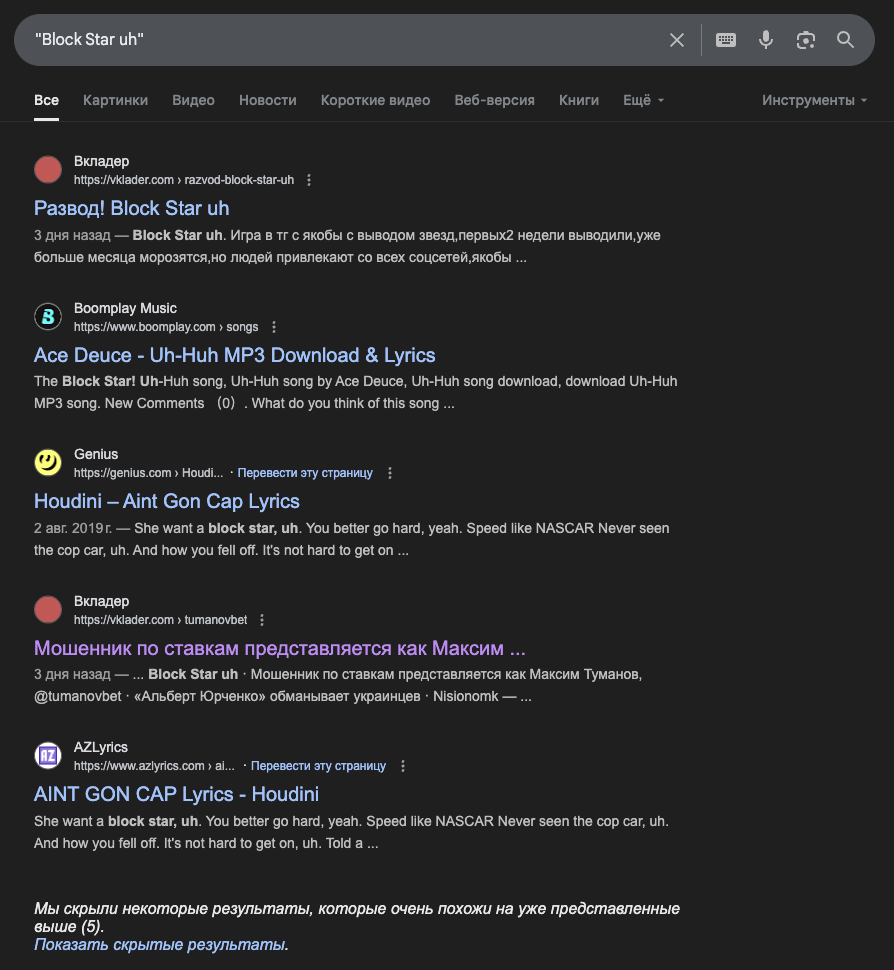Open more options for the Boomplay Music result
894x970 pixels.
pos(274,327)
